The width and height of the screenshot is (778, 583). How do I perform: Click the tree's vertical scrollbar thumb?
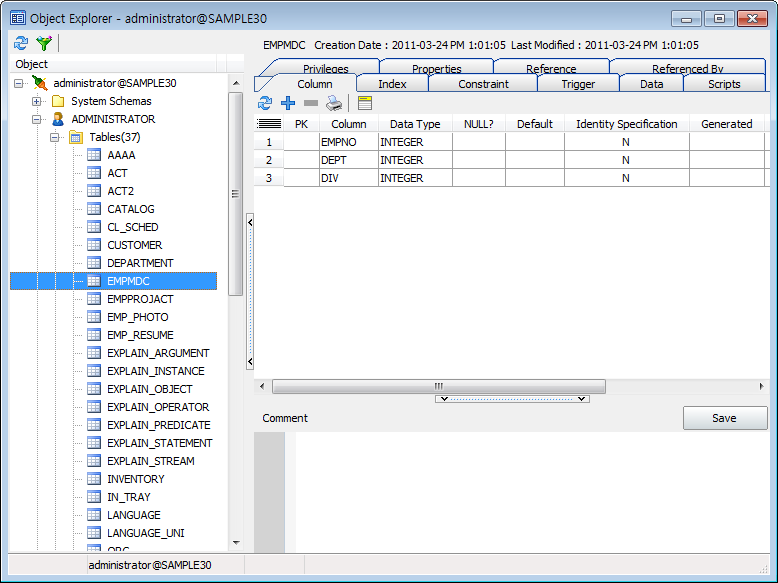click(x=236, y=194)
